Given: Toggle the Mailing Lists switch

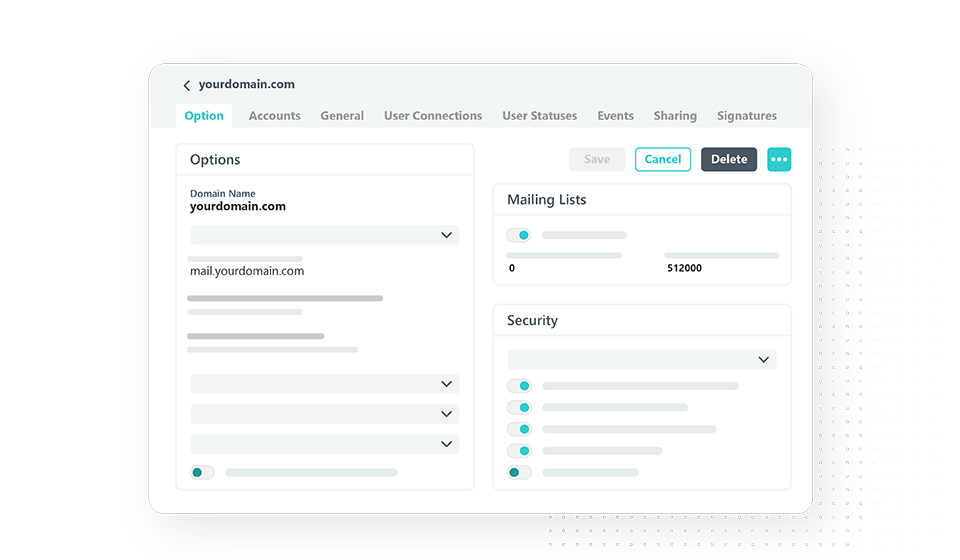Looking at the screenshot, I should [x=518, y=235].
